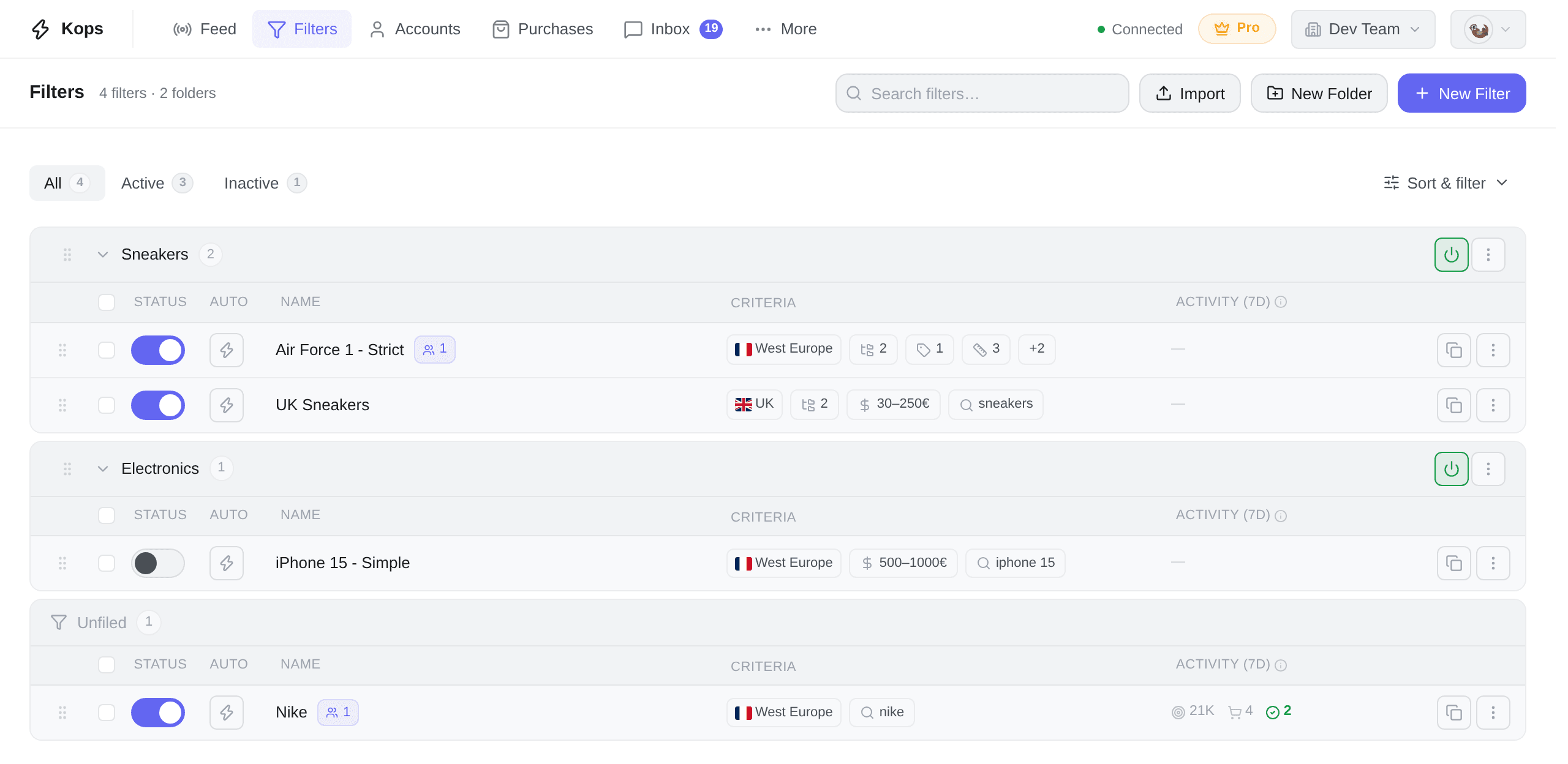Click drag handle of UK Sneakers row
This screenshot has height=764, width=1568.
pos(62,405)
